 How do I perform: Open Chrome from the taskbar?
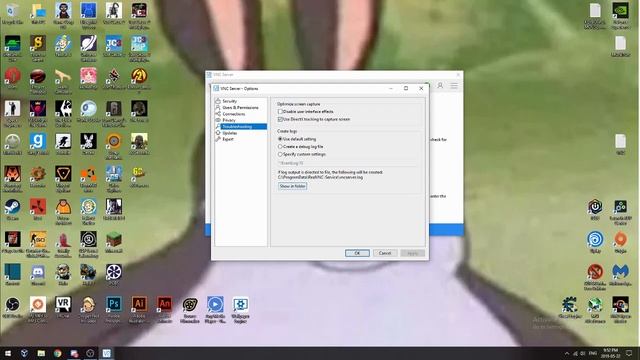(x=58, y=353)
